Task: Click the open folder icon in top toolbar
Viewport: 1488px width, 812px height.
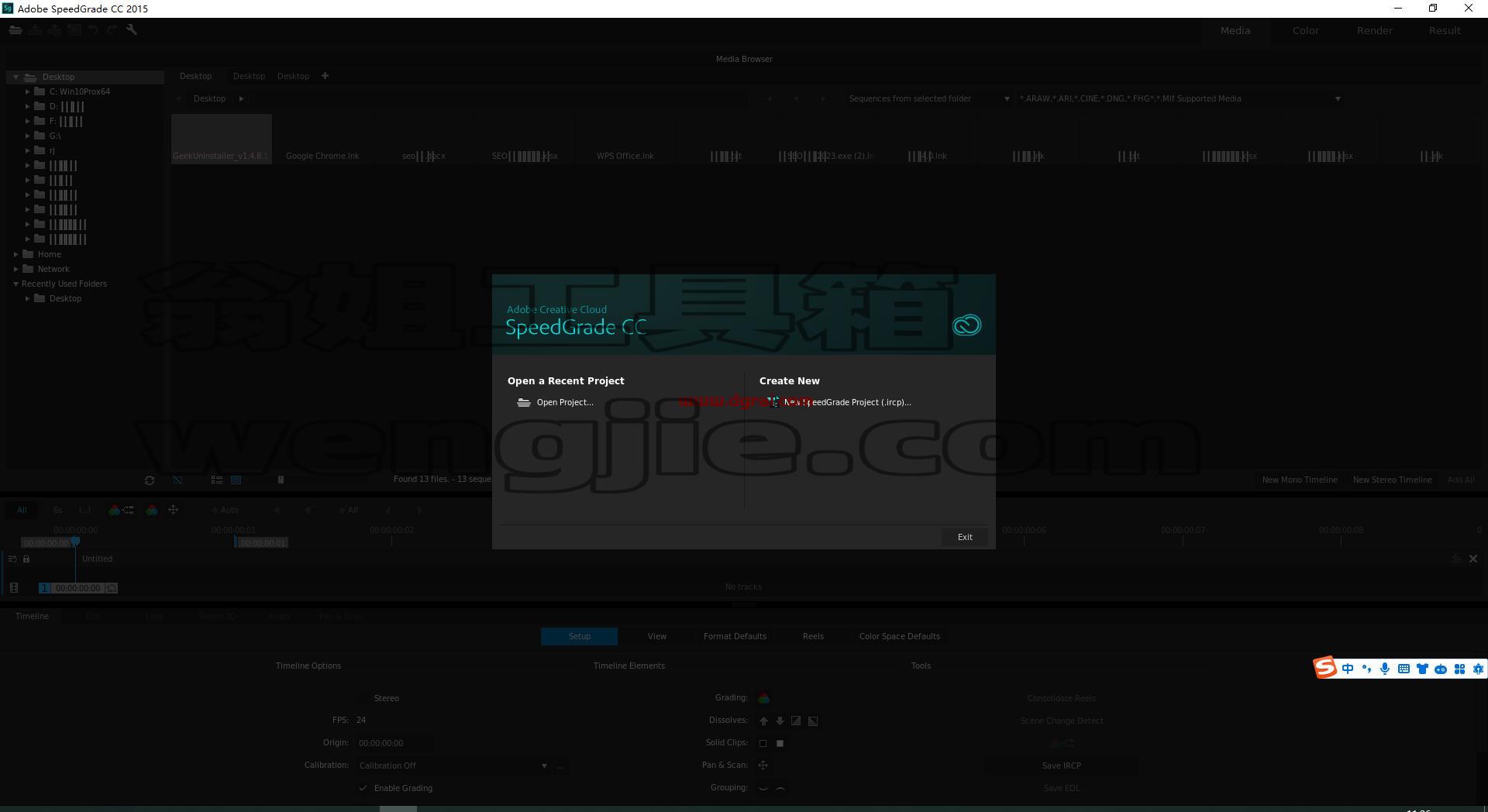Action: pos(15,30)
